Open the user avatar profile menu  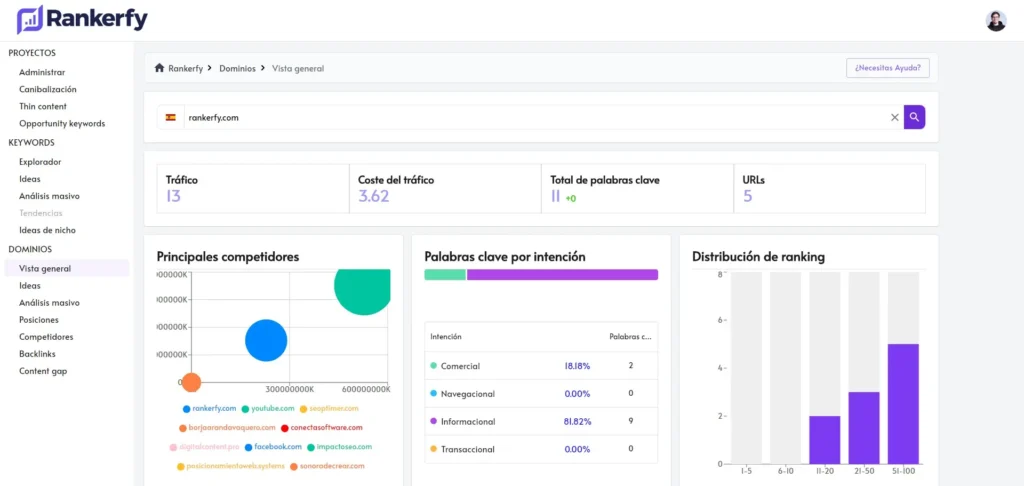point(996,21)
